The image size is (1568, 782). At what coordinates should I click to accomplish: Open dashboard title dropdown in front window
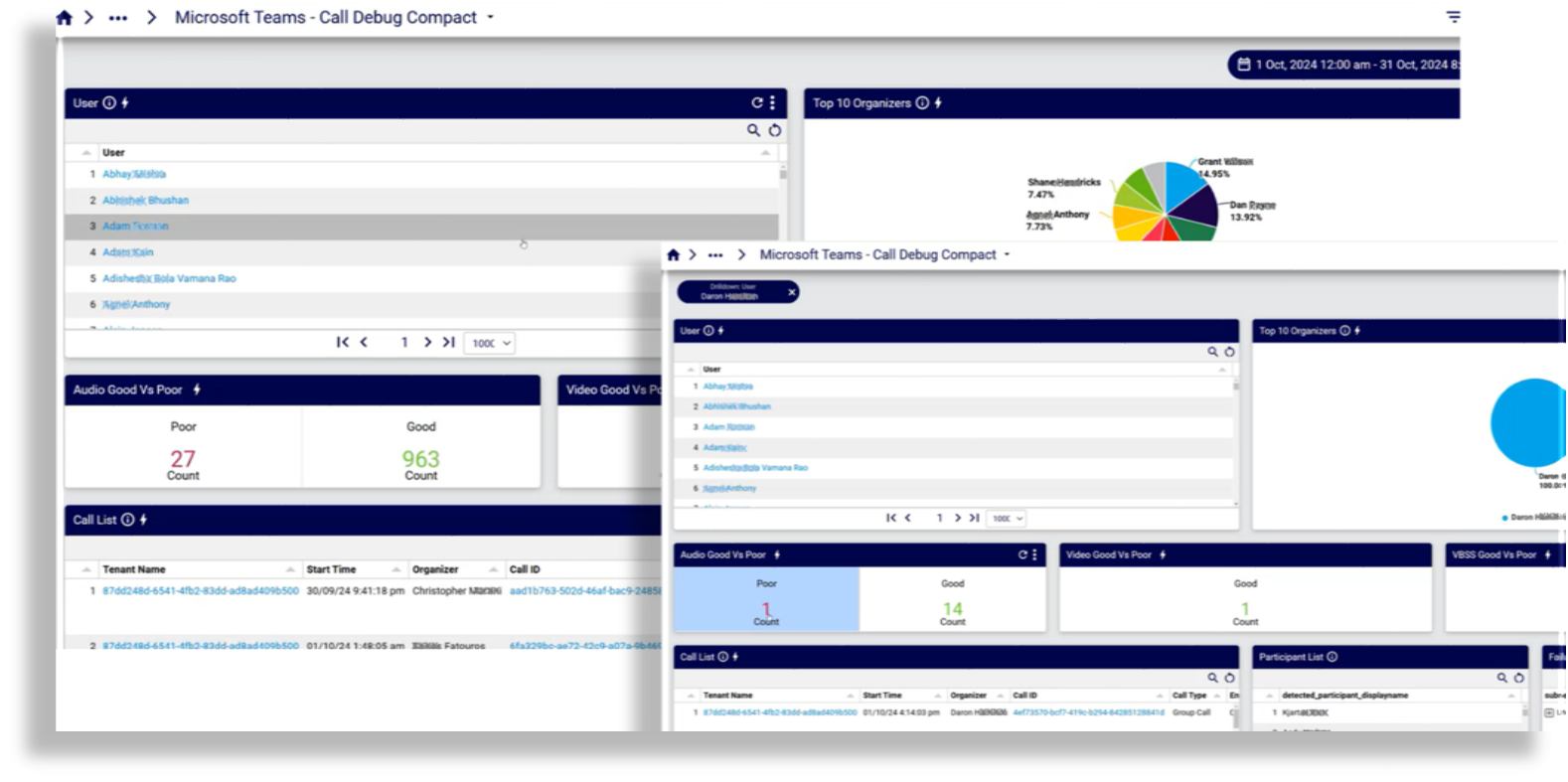tap(1007, 255)
